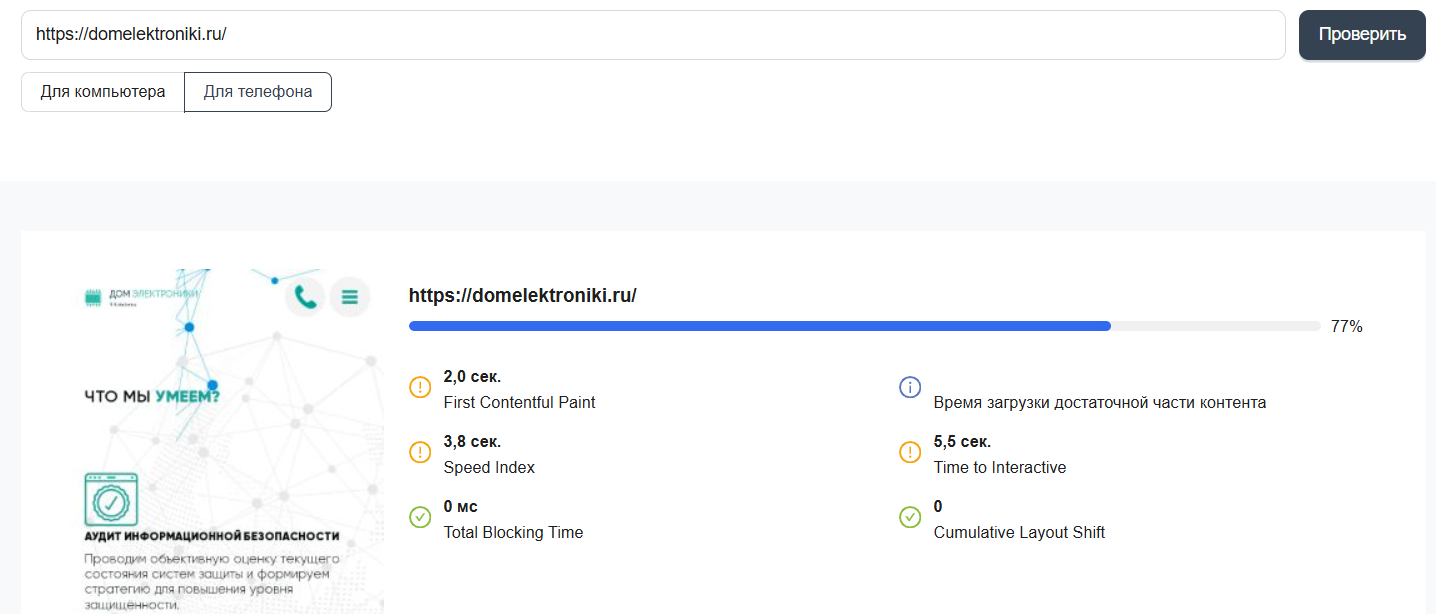Screen dimensions: 1436x614
Task: Click the Time to Interactive warning icon
Action: 910,452
